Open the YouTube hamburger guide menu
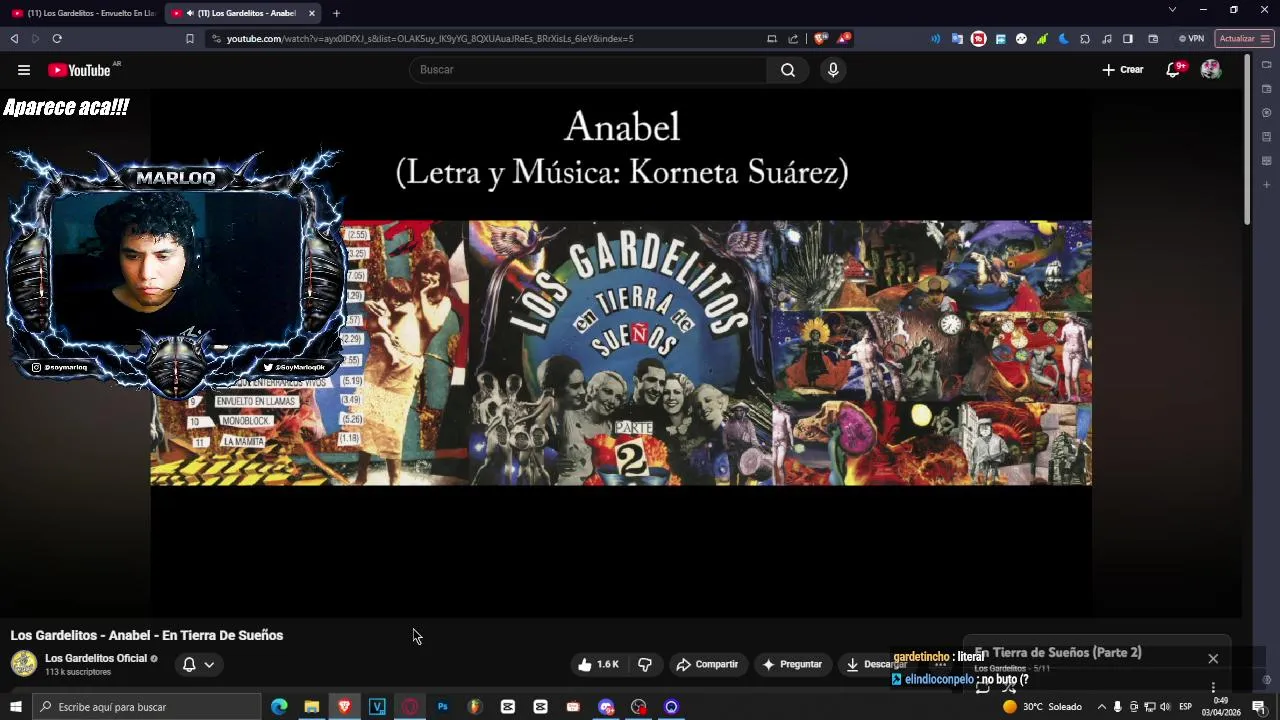The image size is (1280, 720). (x=24, y=70)
